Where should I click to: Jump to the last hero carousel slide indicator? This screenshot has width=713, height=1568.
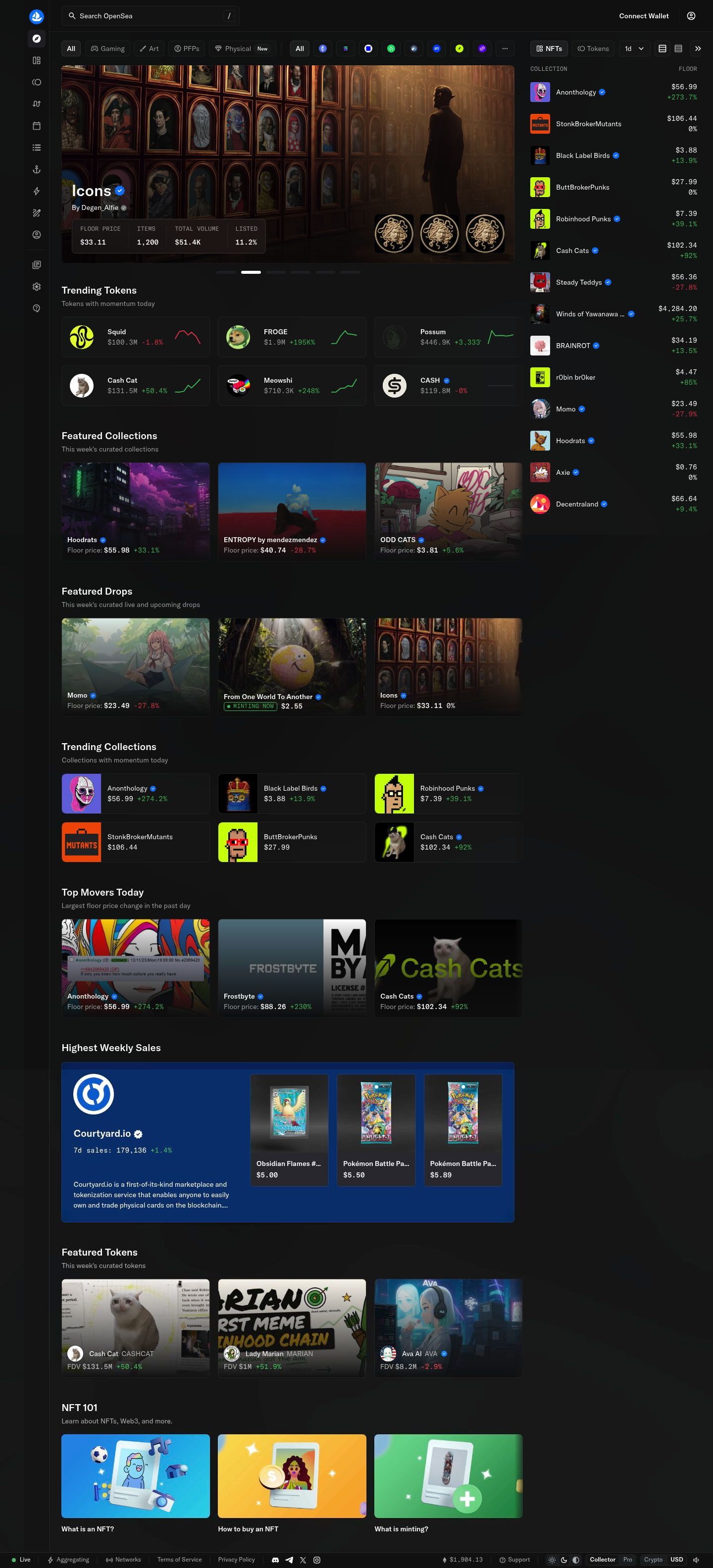point(350,272)
